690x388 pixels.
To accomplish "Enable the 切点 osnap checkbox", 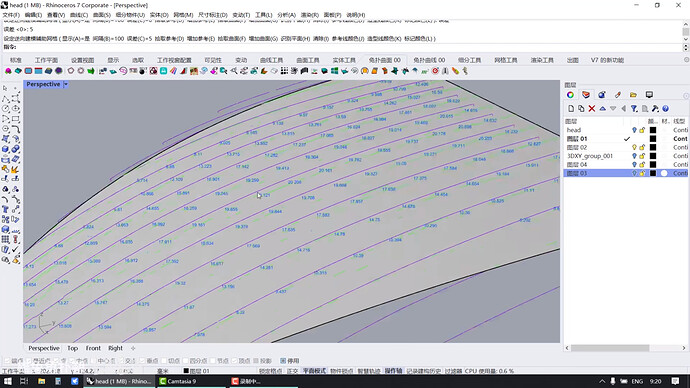I will tap(164, 361).
